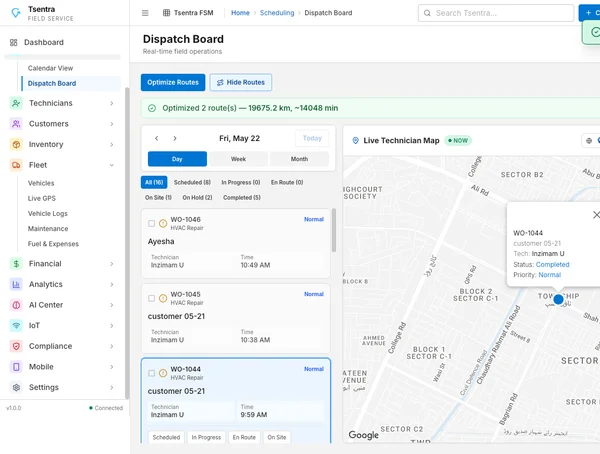The image size is (600, 454).
Task: Click the Financial dollar icon
Action: (x=16, y=264)
